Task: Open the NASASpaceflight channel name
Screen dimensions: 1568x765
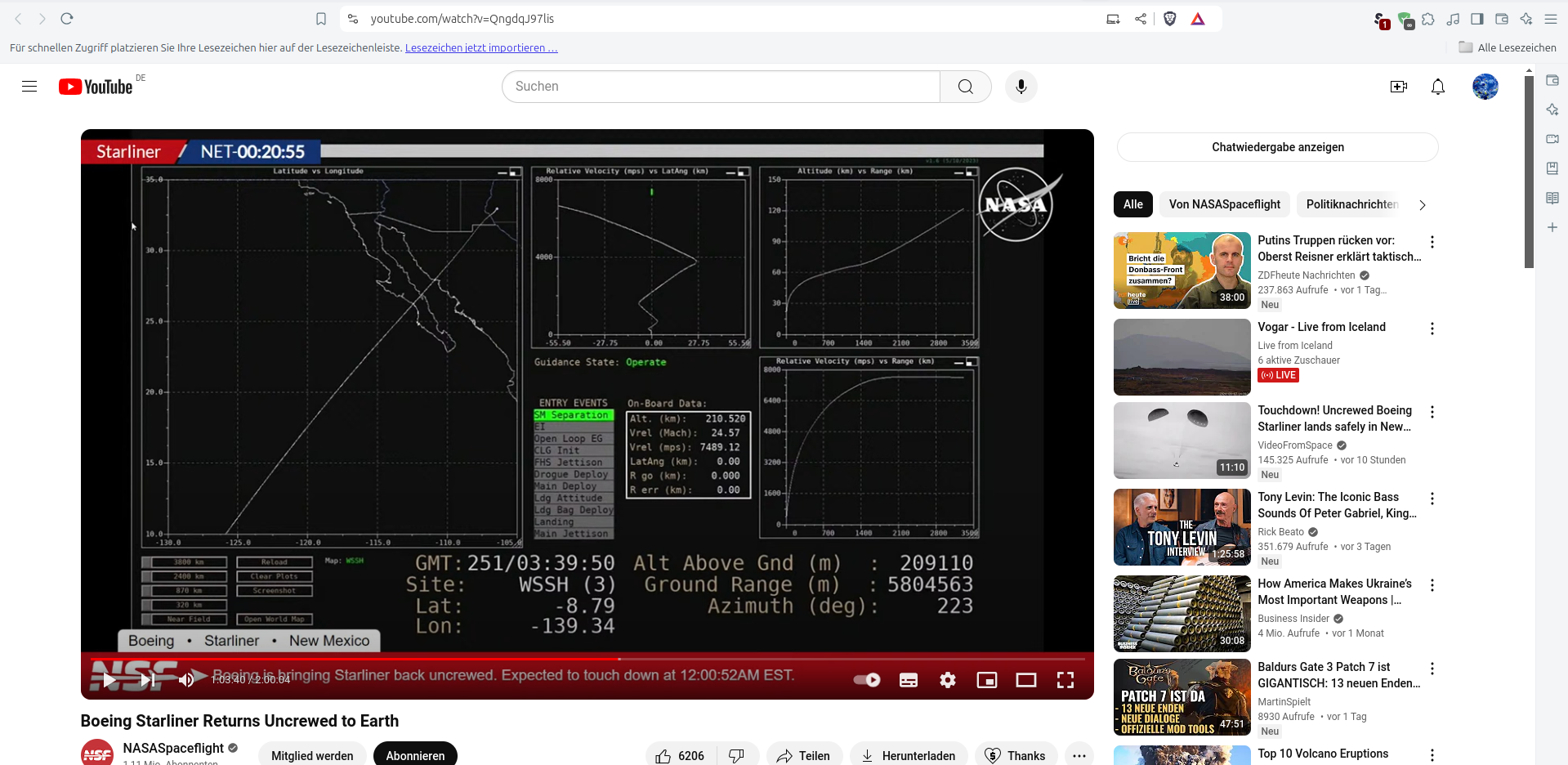Action: tap(173, 748)
